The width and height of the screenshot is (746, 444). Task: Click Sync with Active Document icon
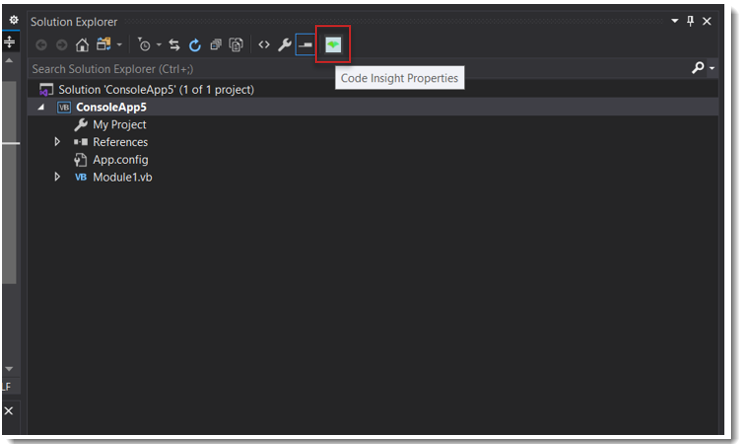(x=174, y=45)
